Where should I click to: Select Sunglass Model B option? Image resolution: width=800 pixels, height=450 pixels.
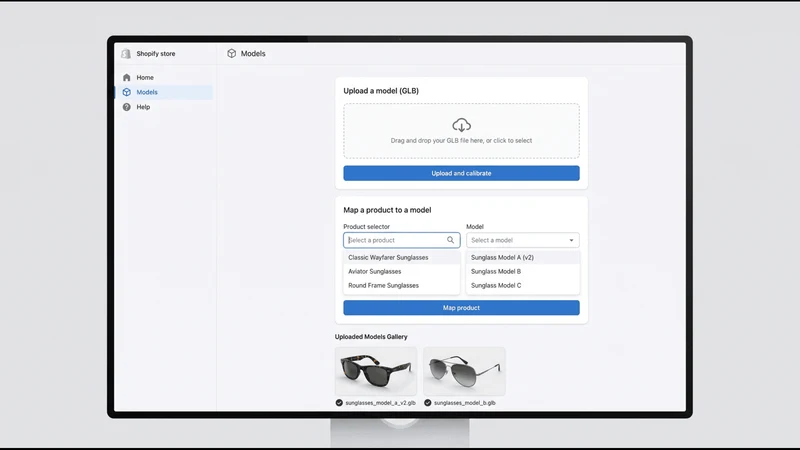point(522,271)
